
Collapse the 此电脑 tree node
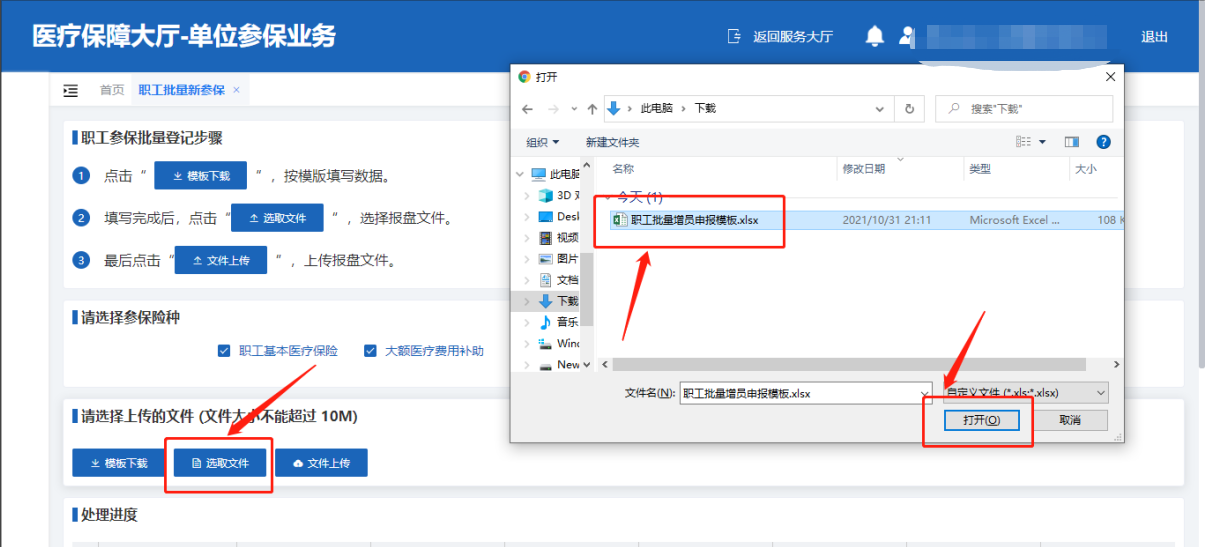coord(520,174)
